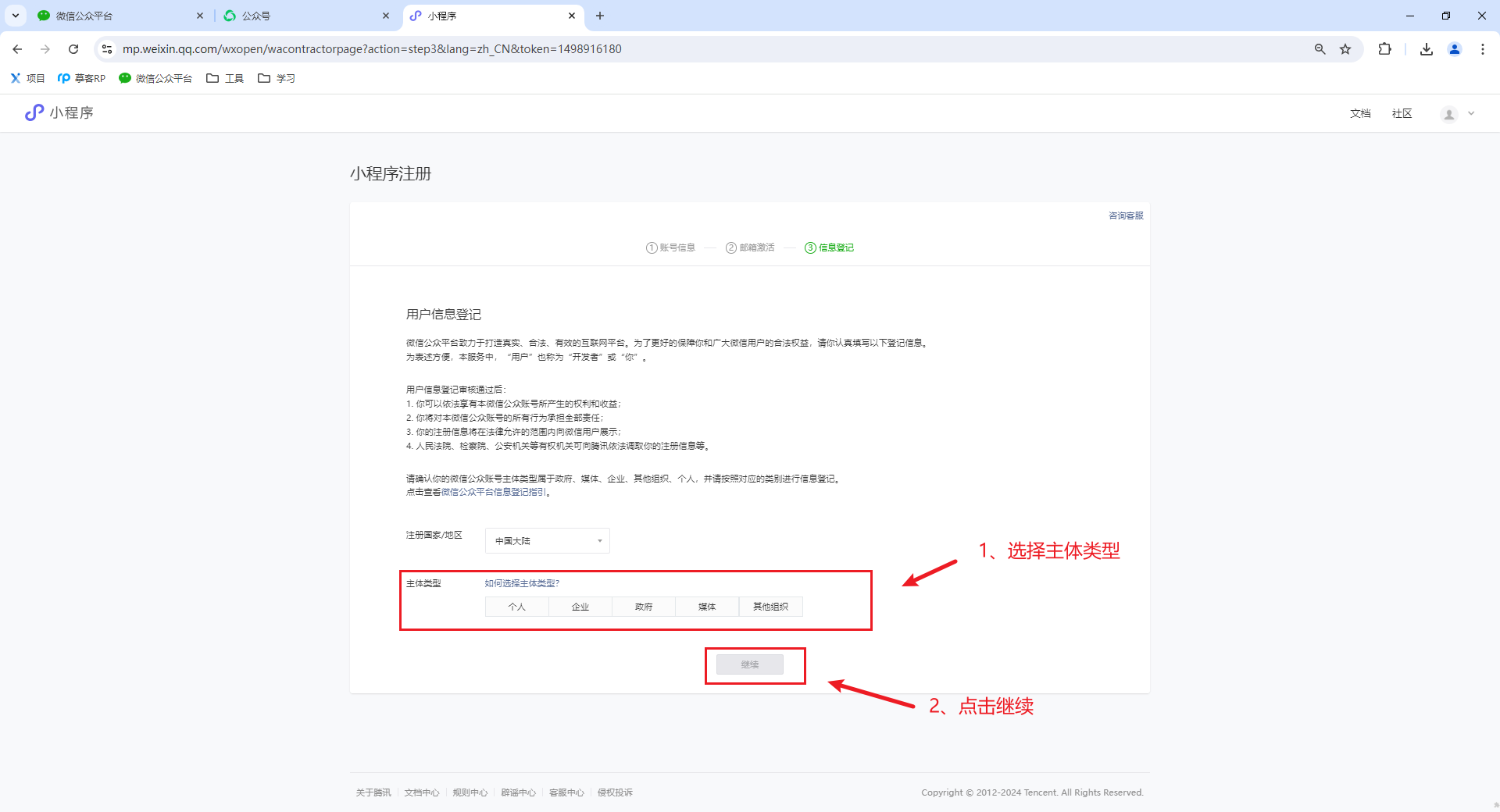Open the 微信公众平台 bookmark
This screenshot has width=1500, height=812.
tap(155, 78)
